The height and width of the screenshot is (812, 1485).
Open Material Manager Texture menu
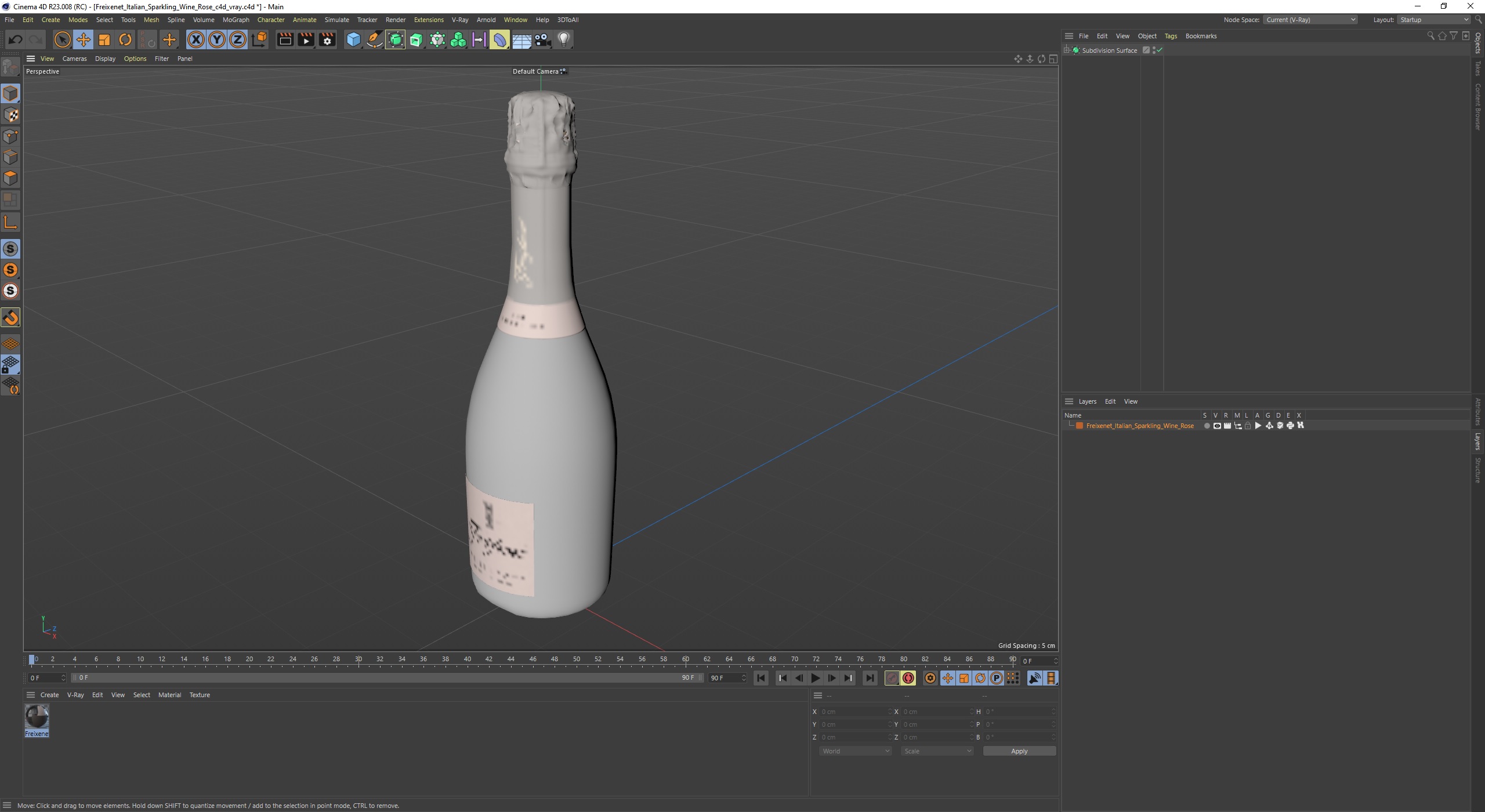click(200, 695)
